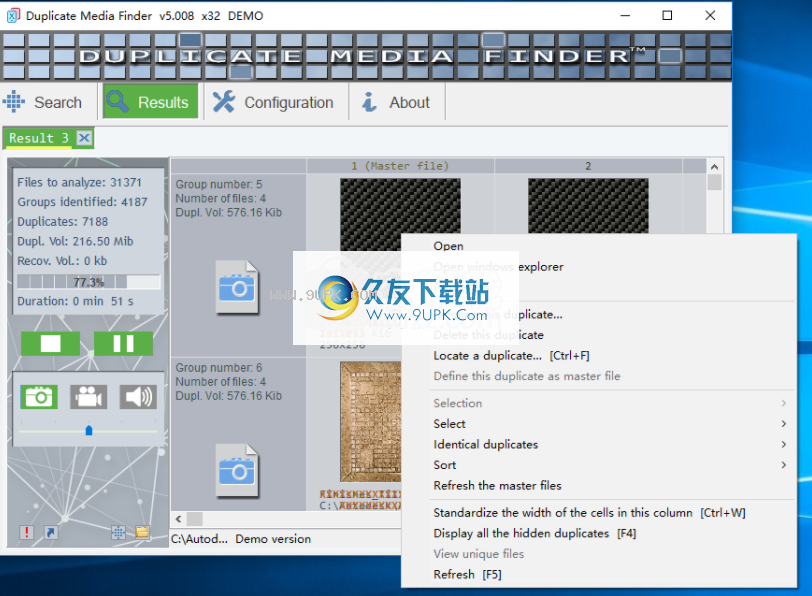Choose Refresh [F5] from the menu
This screenshot has width=812, height=596.
pos(599,575)
